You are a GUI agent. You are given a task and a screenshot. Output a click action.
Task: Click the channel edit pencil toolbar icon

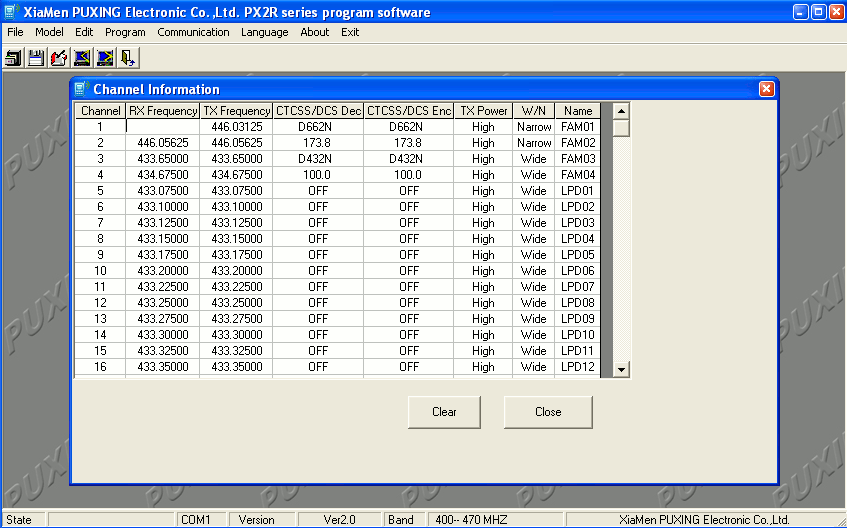click(x=59, y=58)
